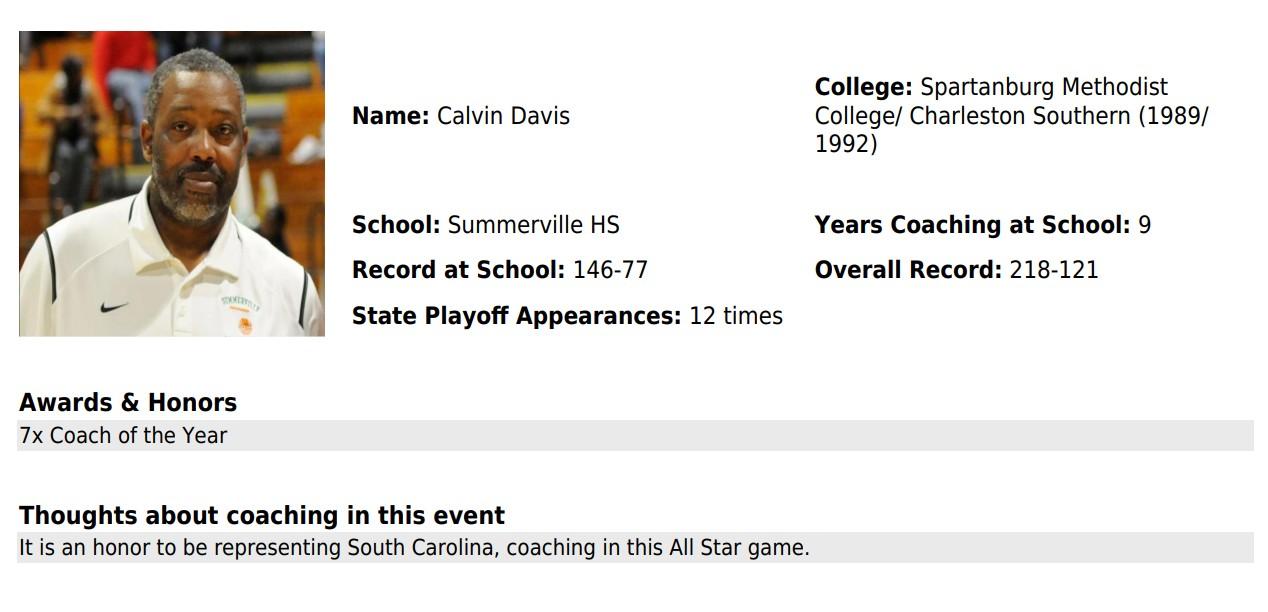Click Calvin Davis coach photo

(172, 184)
